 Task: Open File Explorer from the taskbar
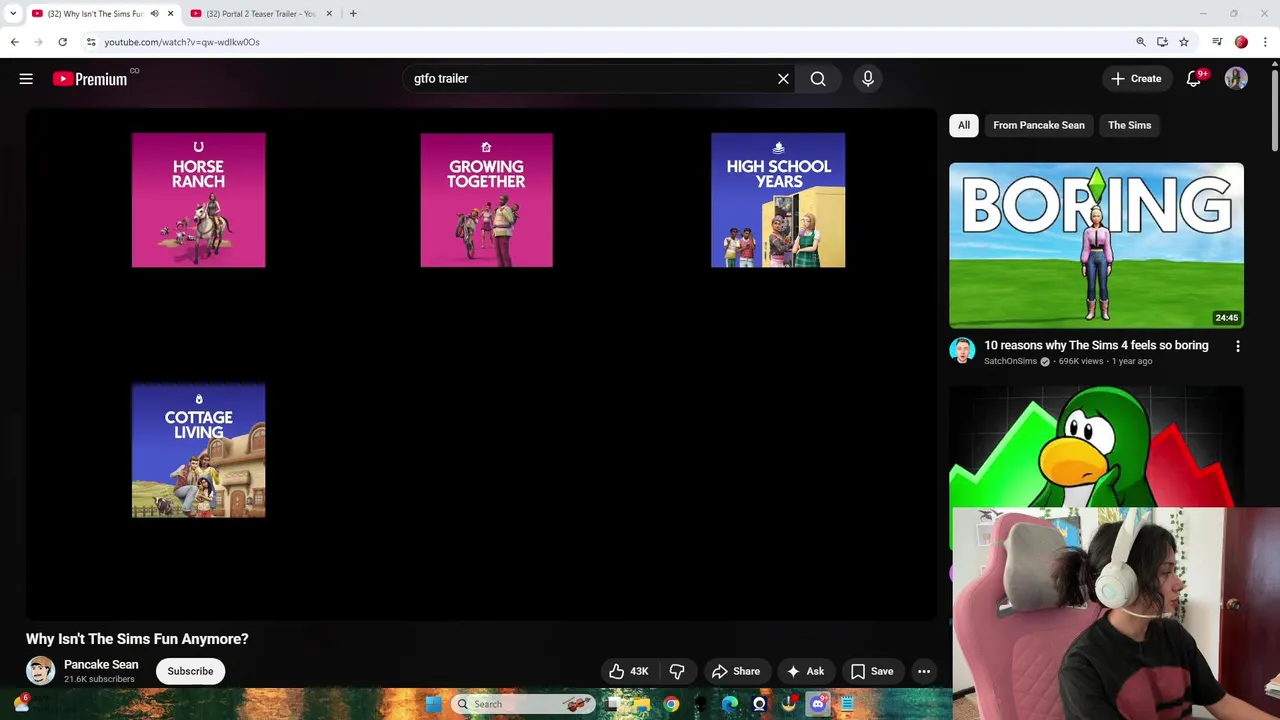(x=642, y=704)
